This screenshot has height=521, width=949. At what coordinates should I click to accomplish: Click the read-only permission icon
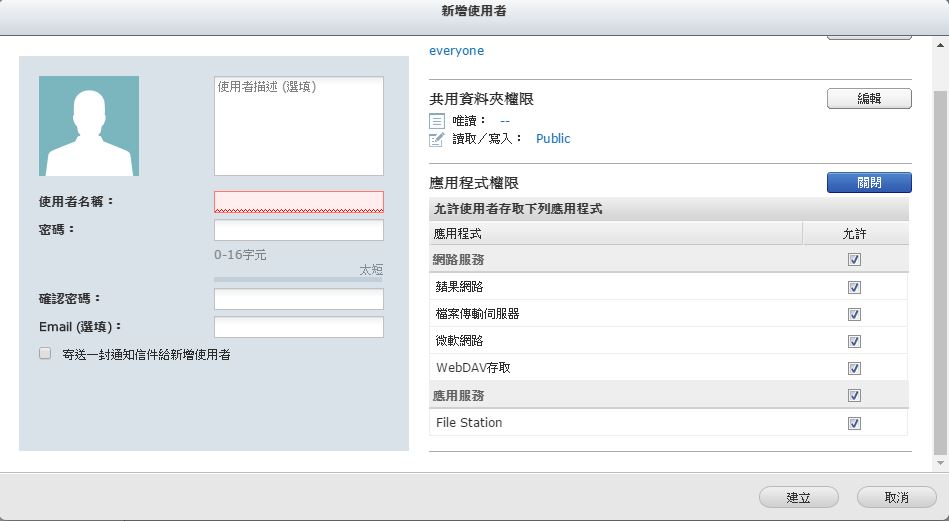coord(437,121)
